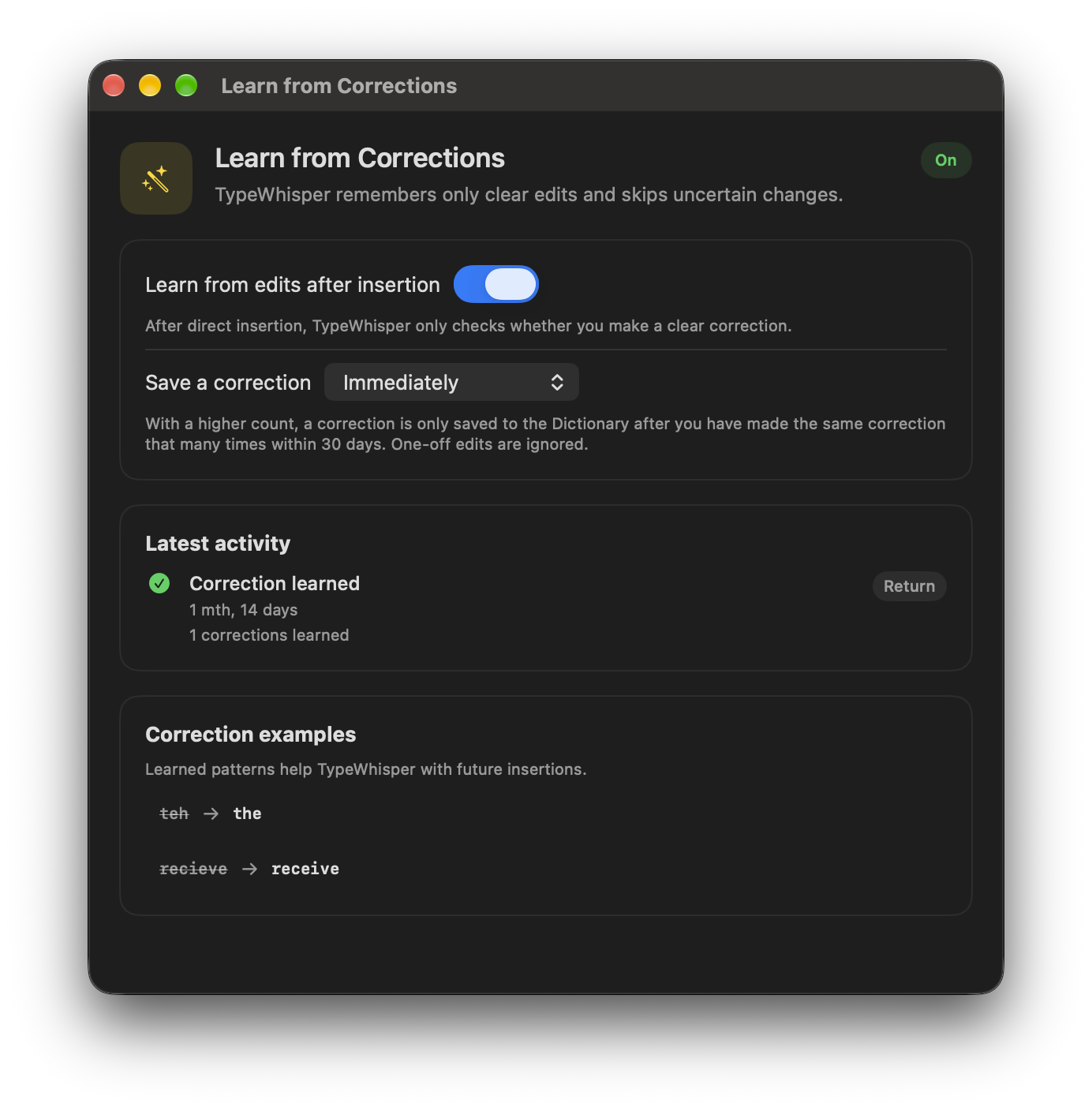Click the Save a correction label
This screenshot has width=1092, height=1111.
pos(228,383)
